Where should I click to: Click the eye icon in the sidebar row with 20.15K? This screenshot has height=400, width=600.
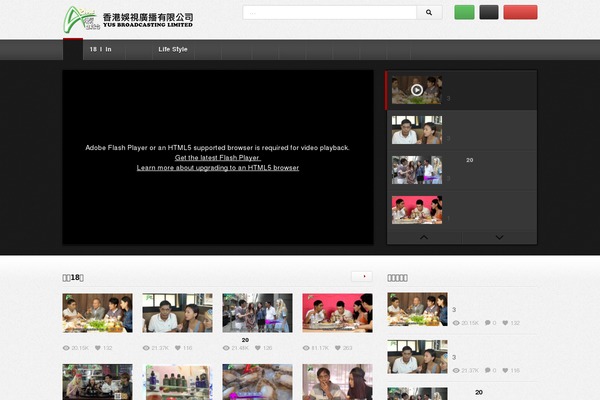click(x=456, y=323)
